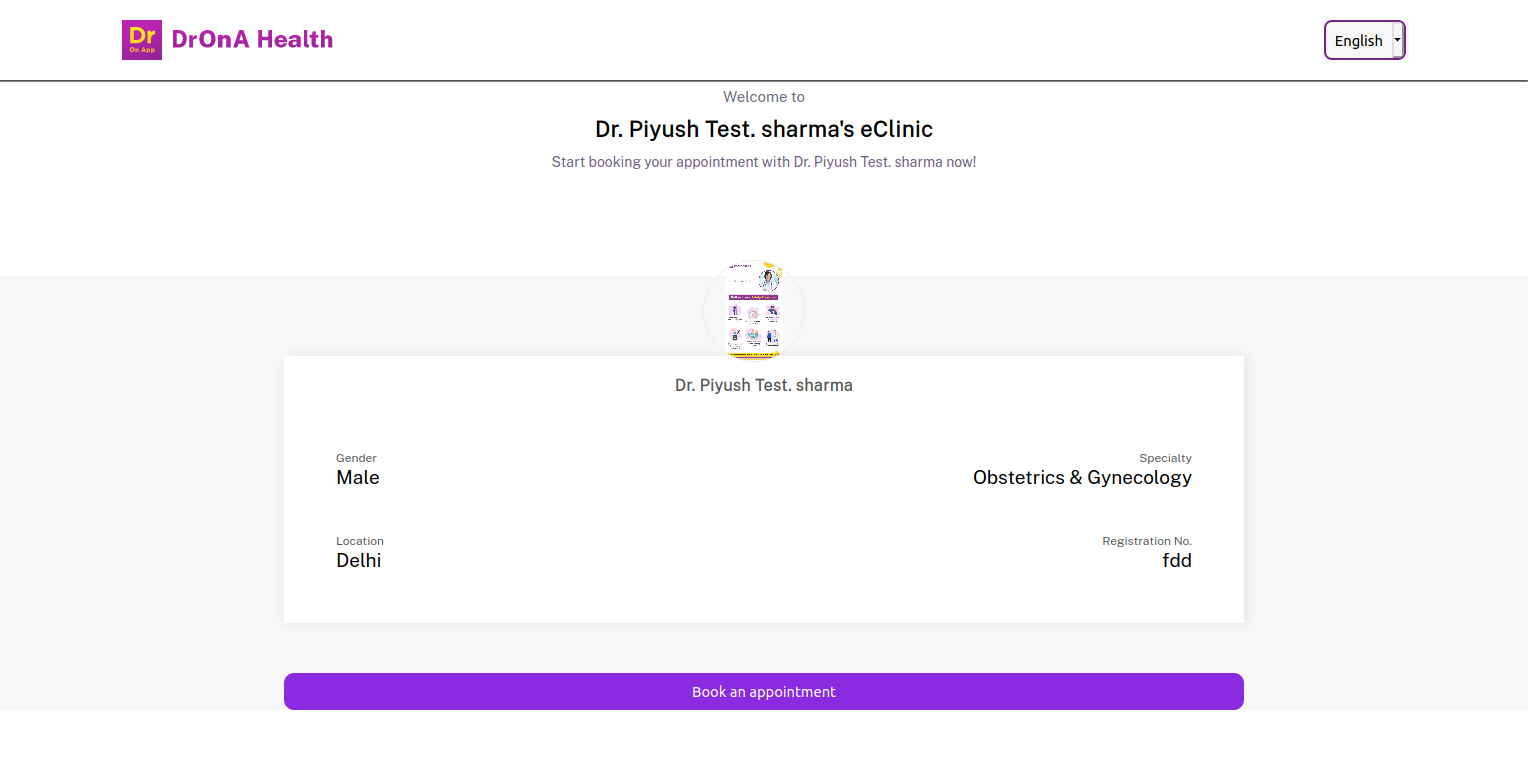Click the registration number value fdd
The width and height of the screenshot is (1528, 762).
(1176, 561)
